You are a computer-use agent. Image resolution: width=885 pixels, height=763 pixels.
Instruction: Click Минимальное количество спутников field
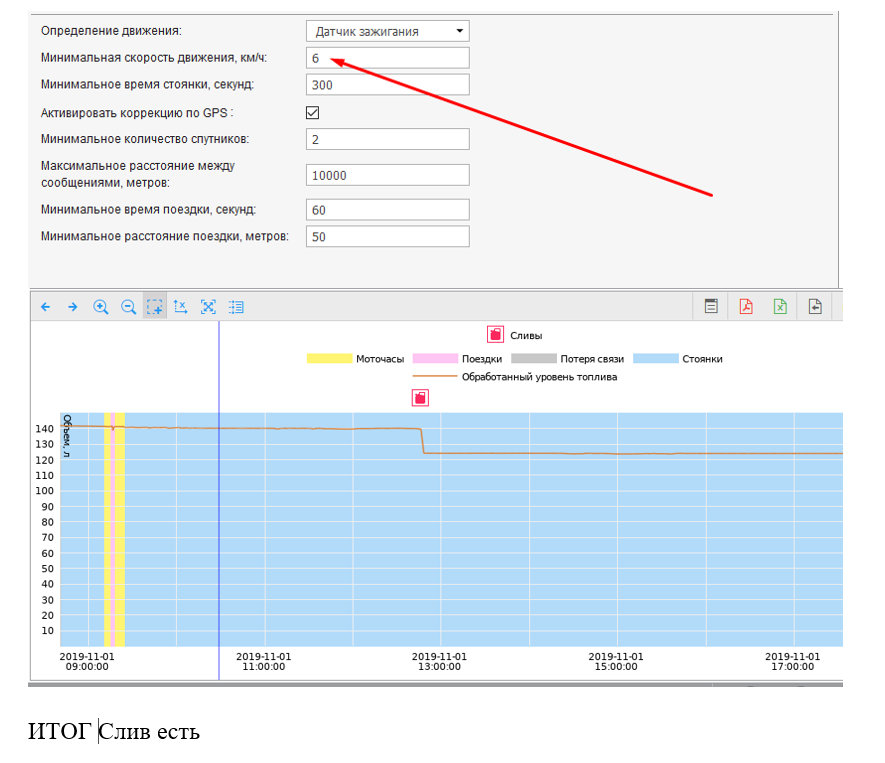click(x=387, y=140)
